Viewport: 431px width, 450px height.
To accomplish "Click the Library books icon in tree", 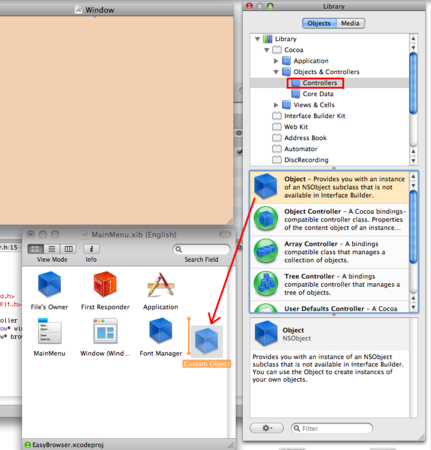I will click(x=268, y=39).
